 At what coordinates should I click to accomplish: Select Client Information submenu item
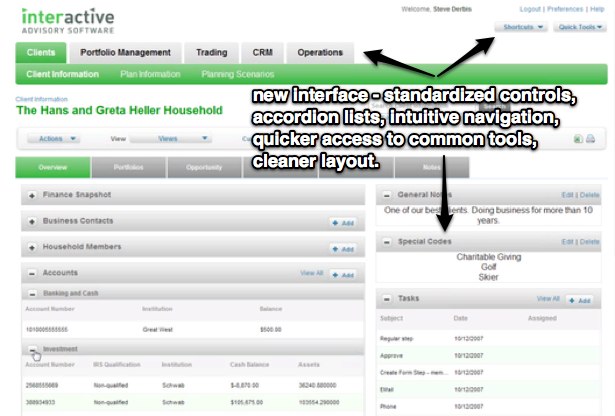62,74
